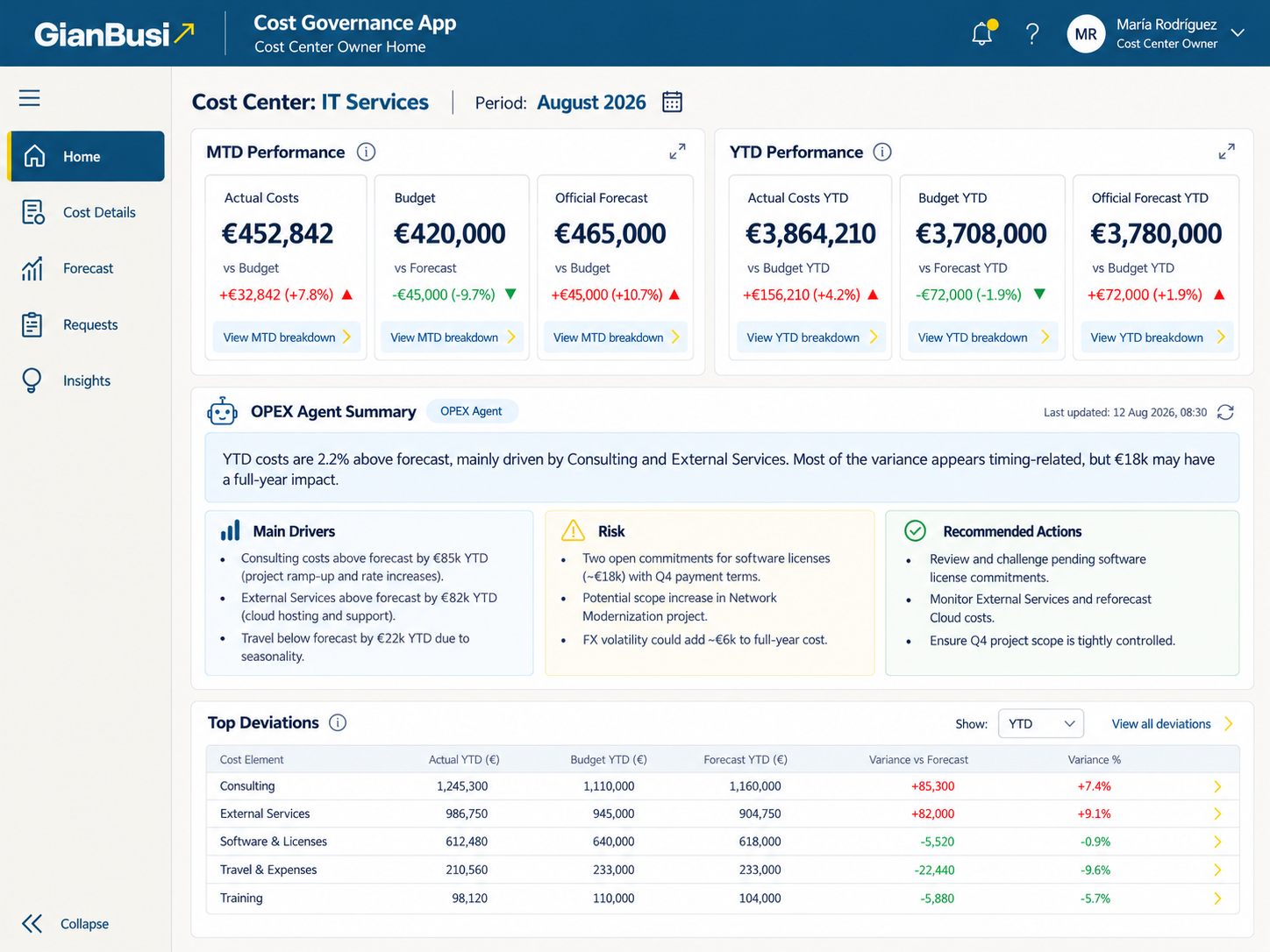Screen dimensions: 1270x952
Task: Expand the Software & Licenses row chevron
Action: pos(1217,842)
